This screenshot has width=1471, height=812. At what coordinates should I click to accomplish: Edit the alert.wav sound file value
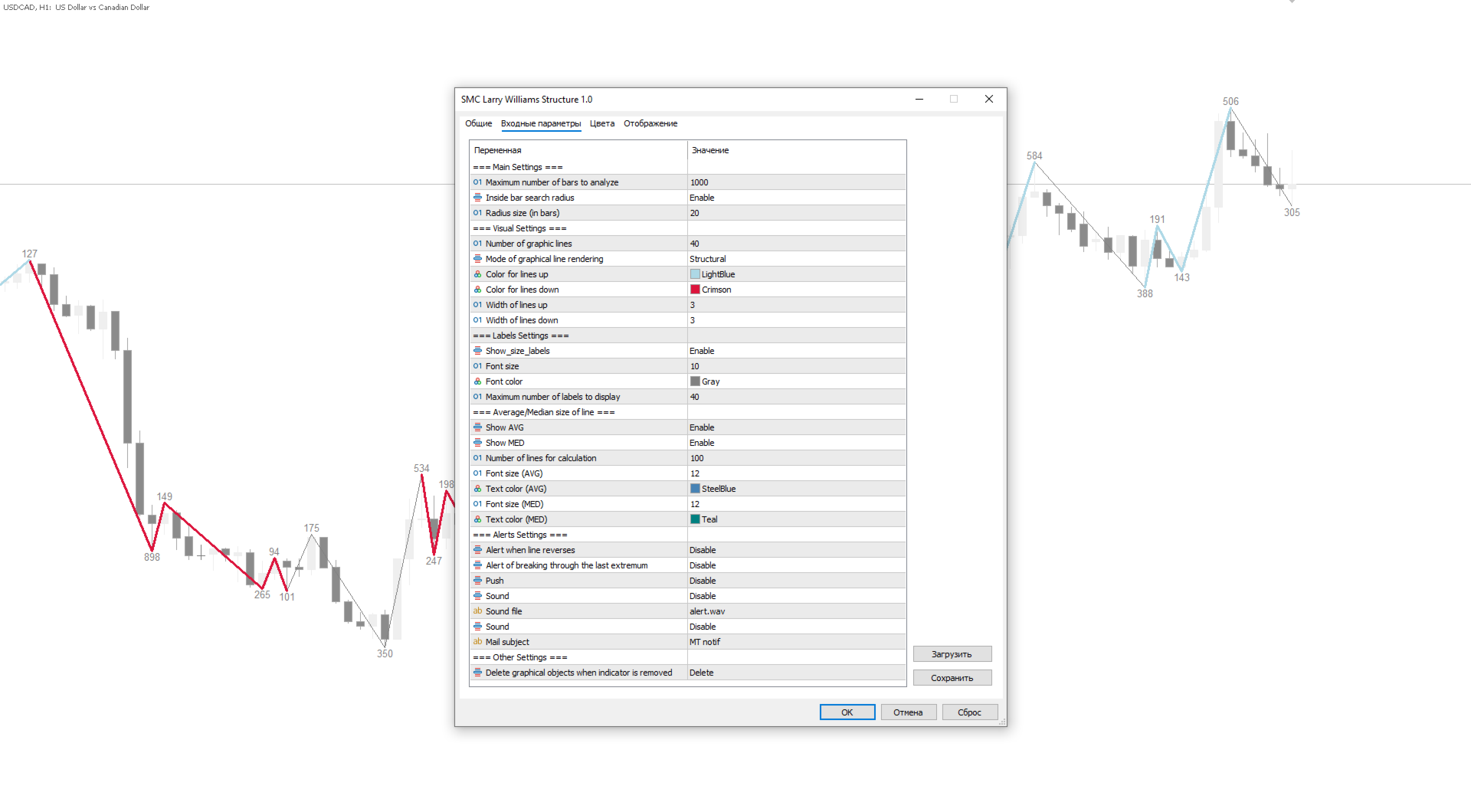[797, 611]
